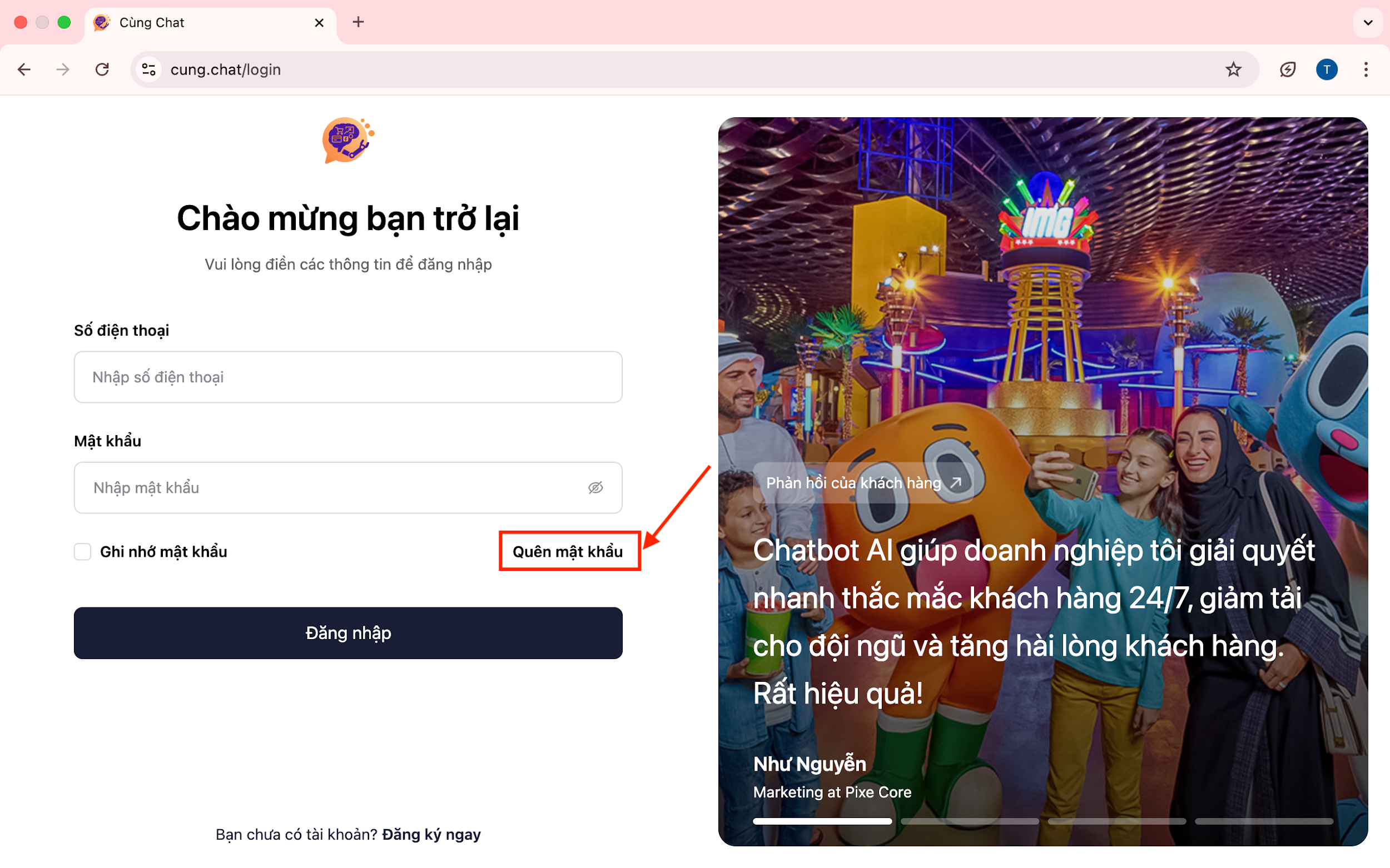Jump to second testimonial progress bar
The height and width of the screenshot is (868, 1390).
click(970, 821)
